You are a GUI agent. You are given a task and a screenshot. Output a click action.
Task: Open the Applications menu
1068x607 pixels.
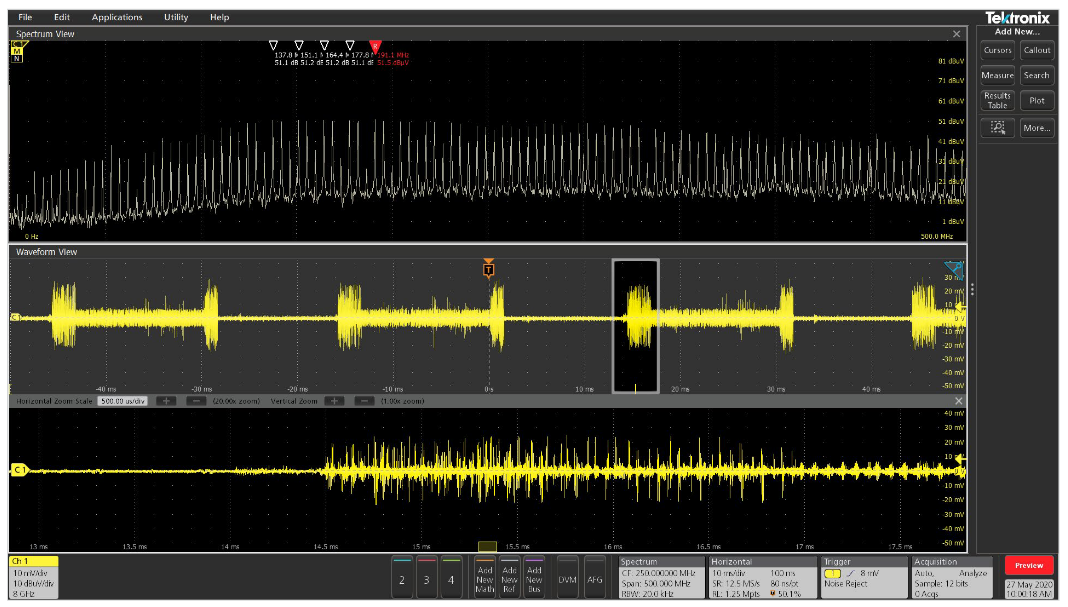click(117, 16)
